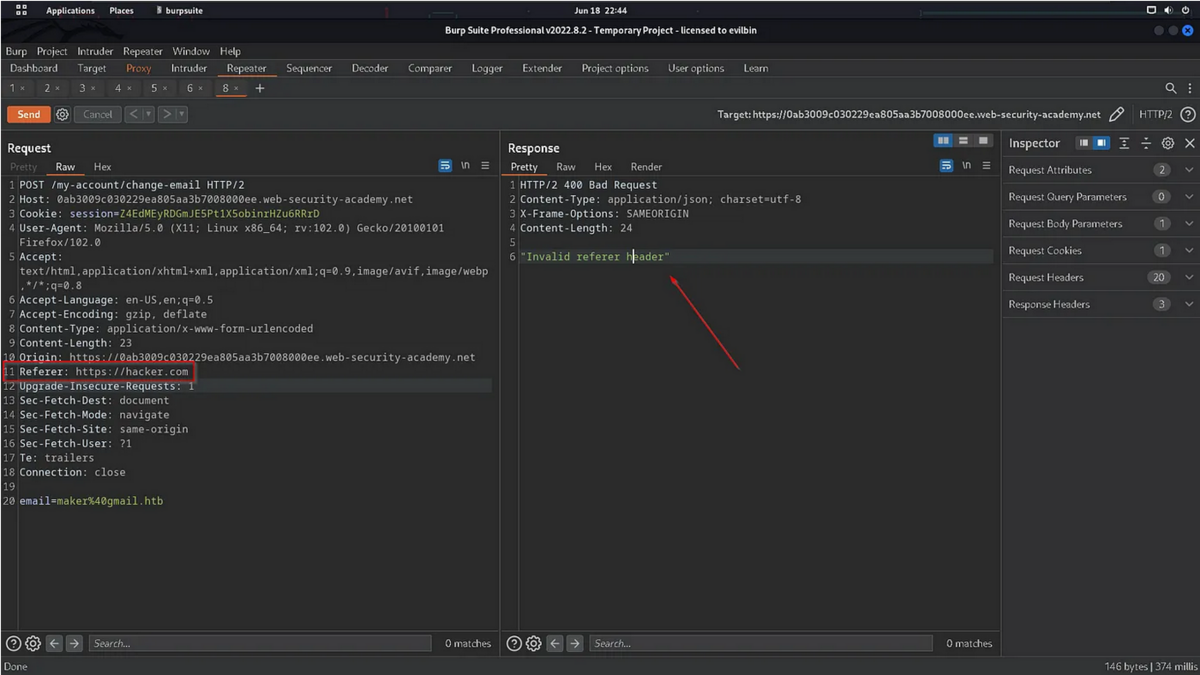
Task: Edit target with pencil icon
Action: point(1117,115)
